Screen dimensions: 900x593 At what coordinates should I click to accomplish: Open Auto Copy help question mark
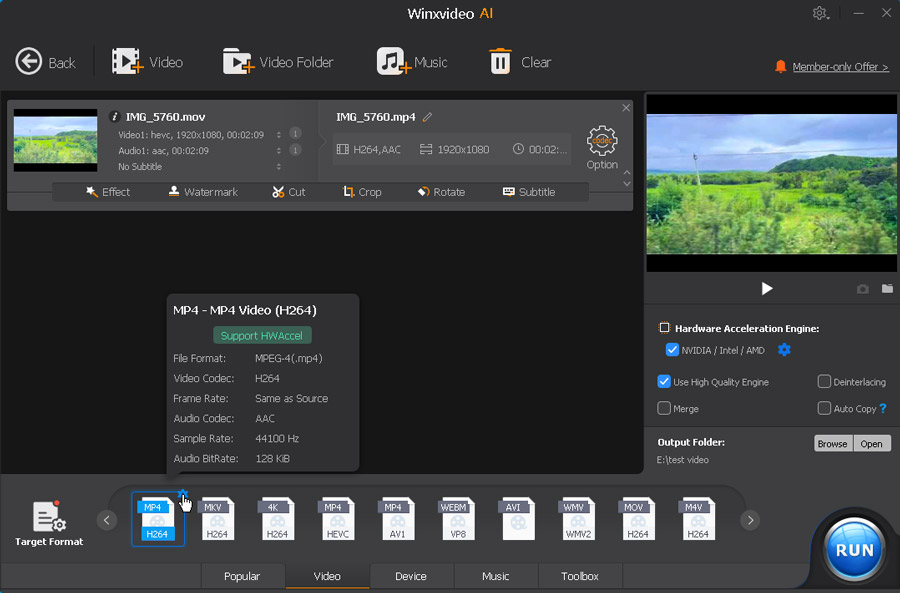[883, 408]
